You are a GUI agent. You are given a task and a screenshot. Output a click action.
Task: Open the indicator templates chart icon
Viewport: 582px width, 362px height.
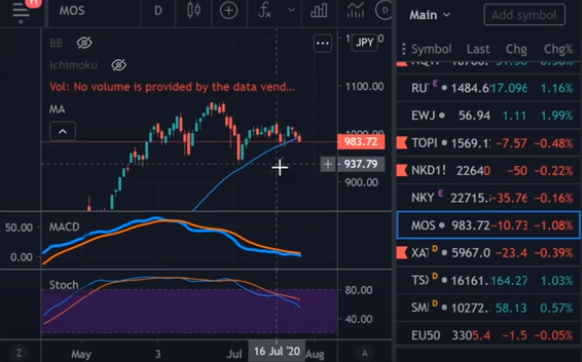(355, 10)
